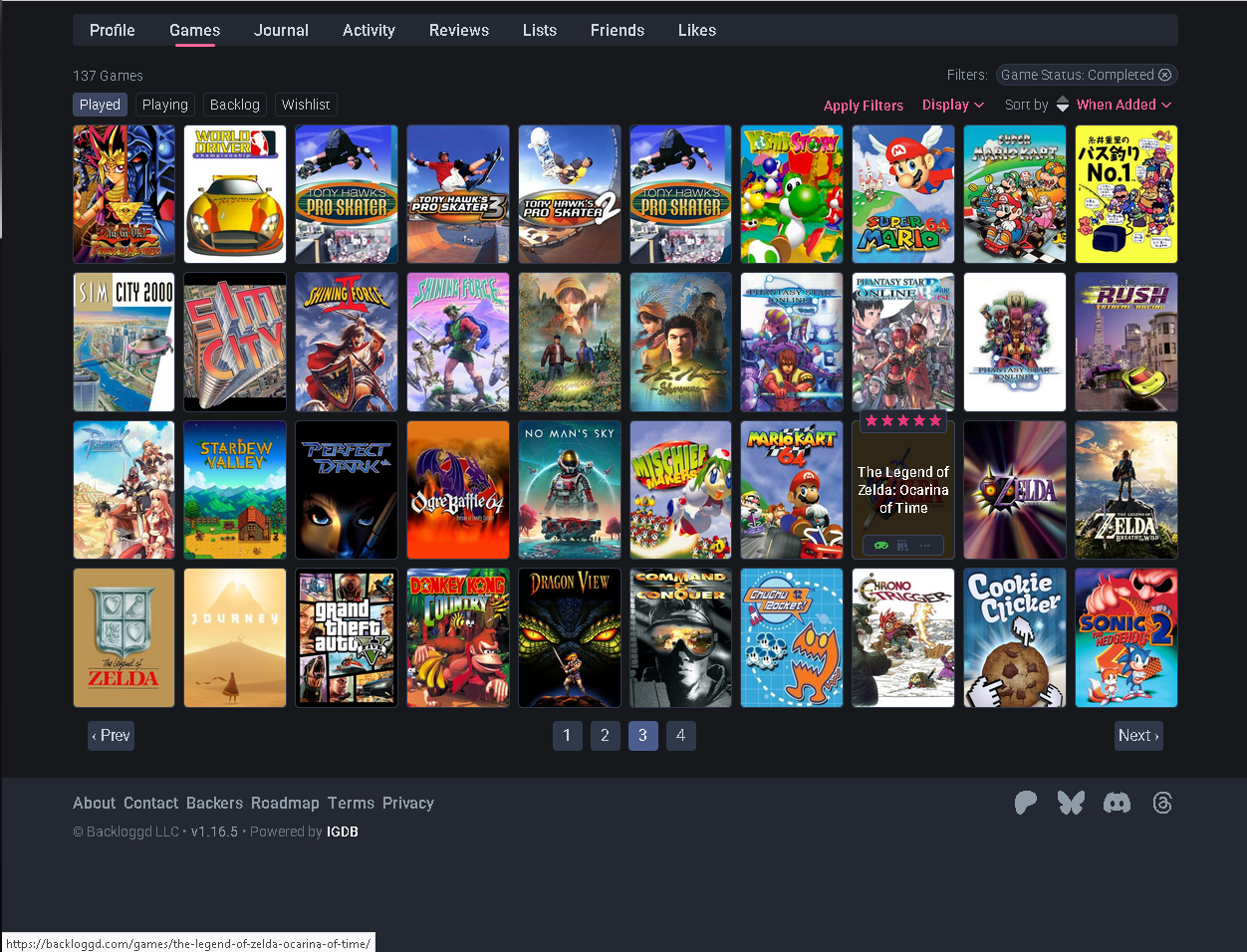Jump to page 4

click(680, 736)
